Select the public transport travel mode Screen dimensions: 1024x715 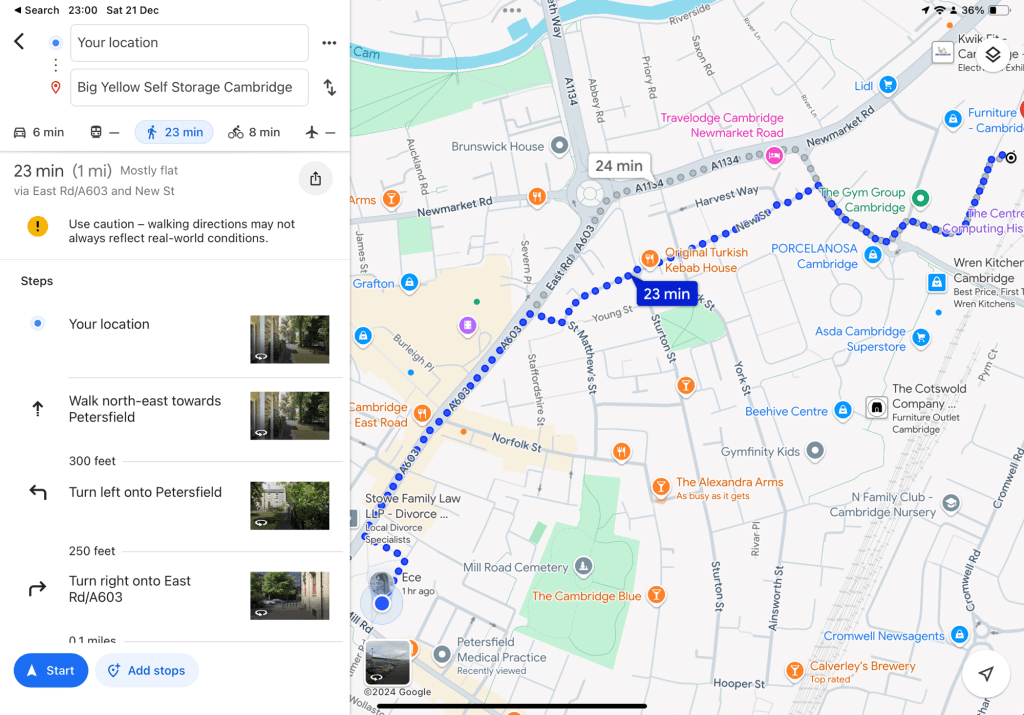104,133
